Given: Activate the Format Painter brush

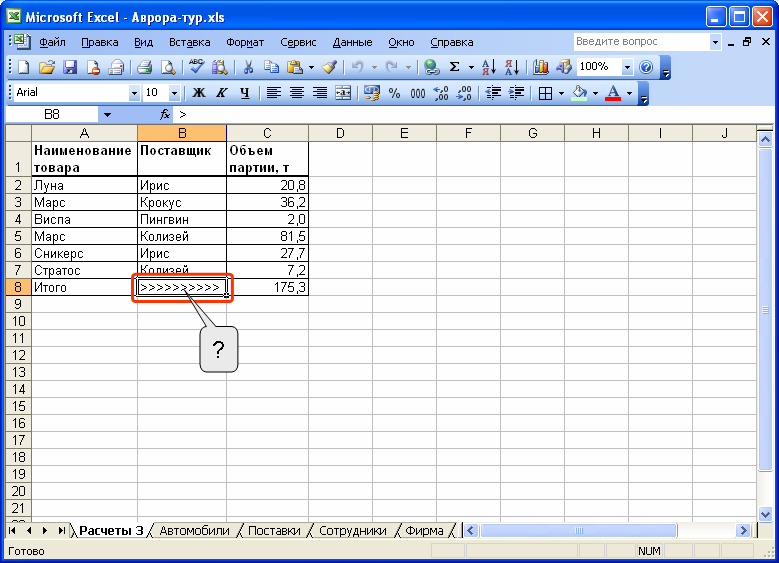Looking at the screenshot, I should [329, 67].
